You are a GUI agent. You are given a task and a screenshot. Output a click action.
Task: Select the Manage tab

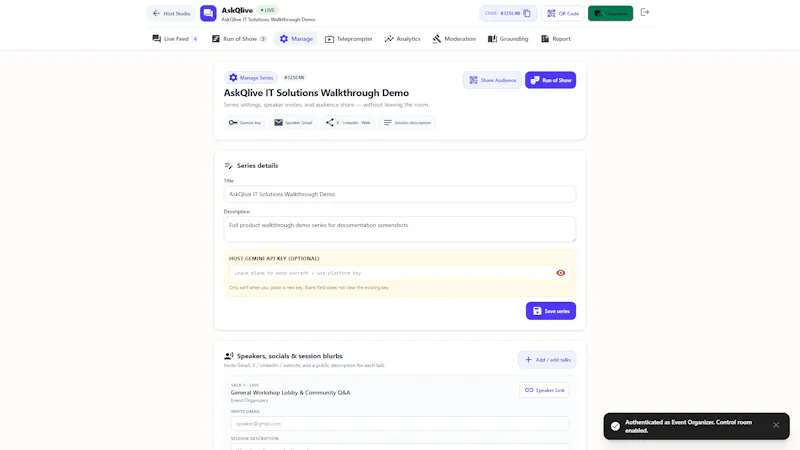296,39
